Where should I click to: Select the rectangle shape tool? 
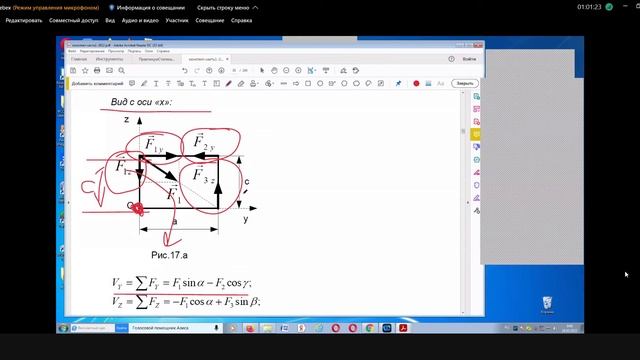(308, 83)
